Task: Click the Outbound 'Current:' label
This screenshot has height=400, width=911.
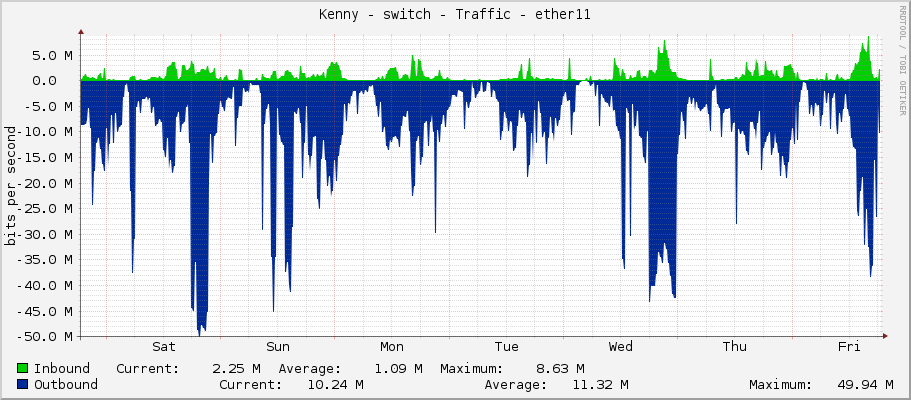Action: tap(251, 384)
